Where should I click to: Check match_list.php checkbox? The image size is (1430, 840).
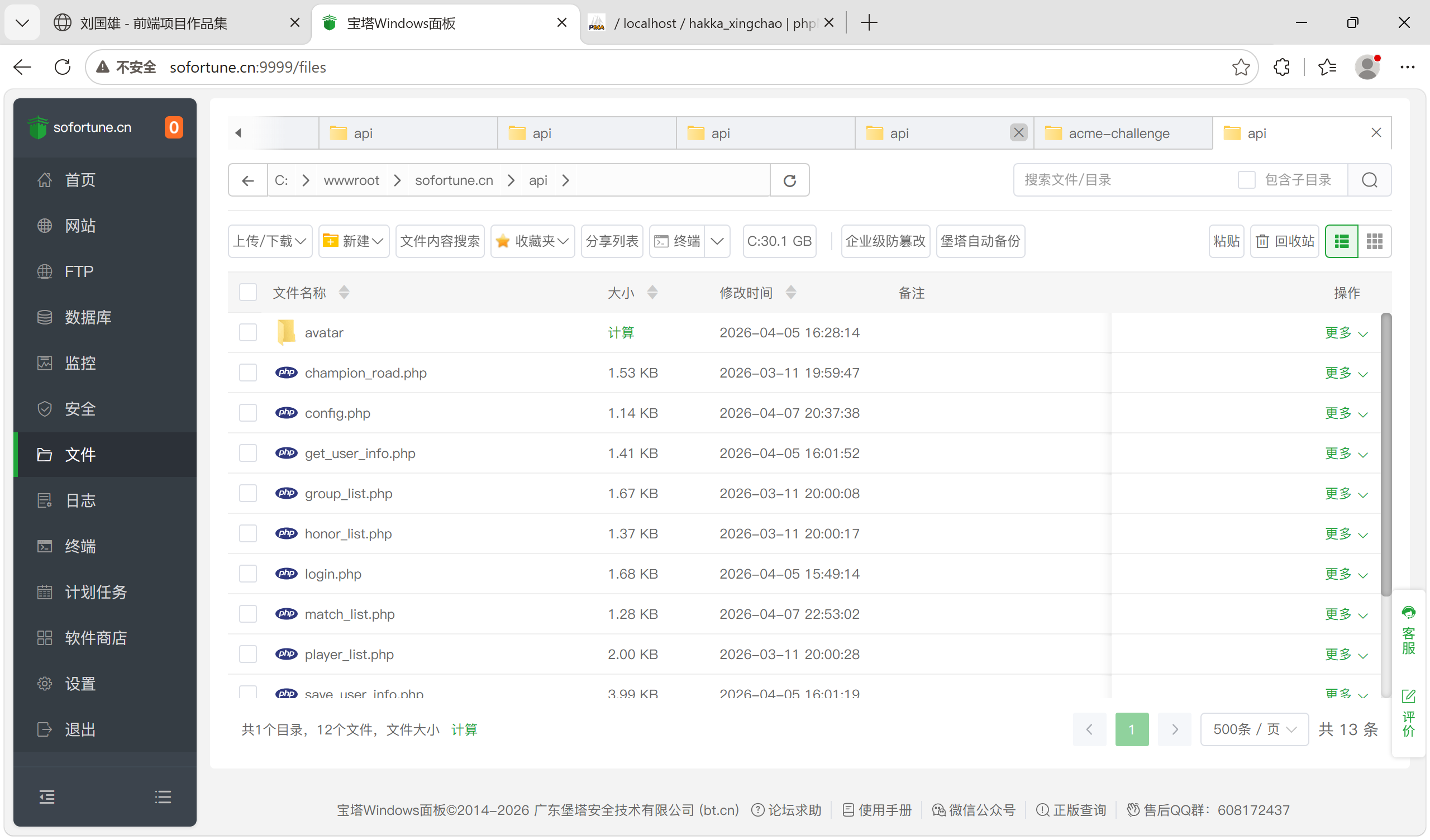tap(248, 614)
